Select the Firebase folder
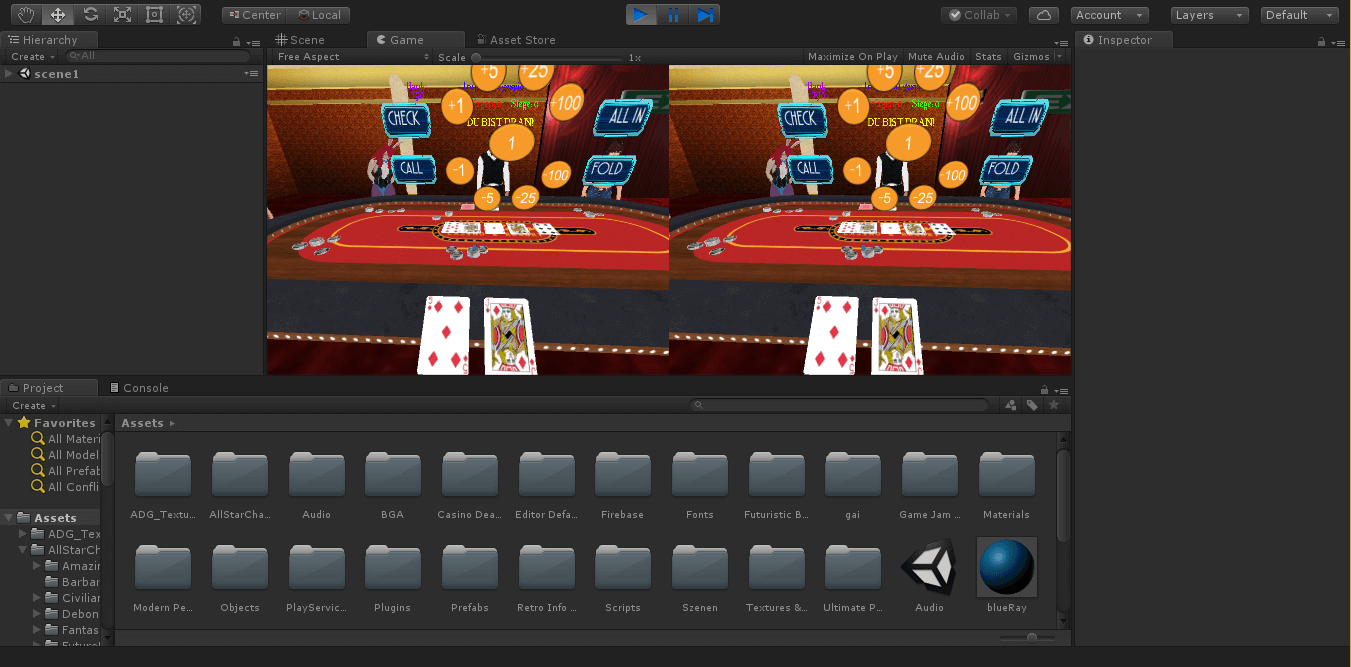Viewport: 1351px width, 667px height. point(622,483)
